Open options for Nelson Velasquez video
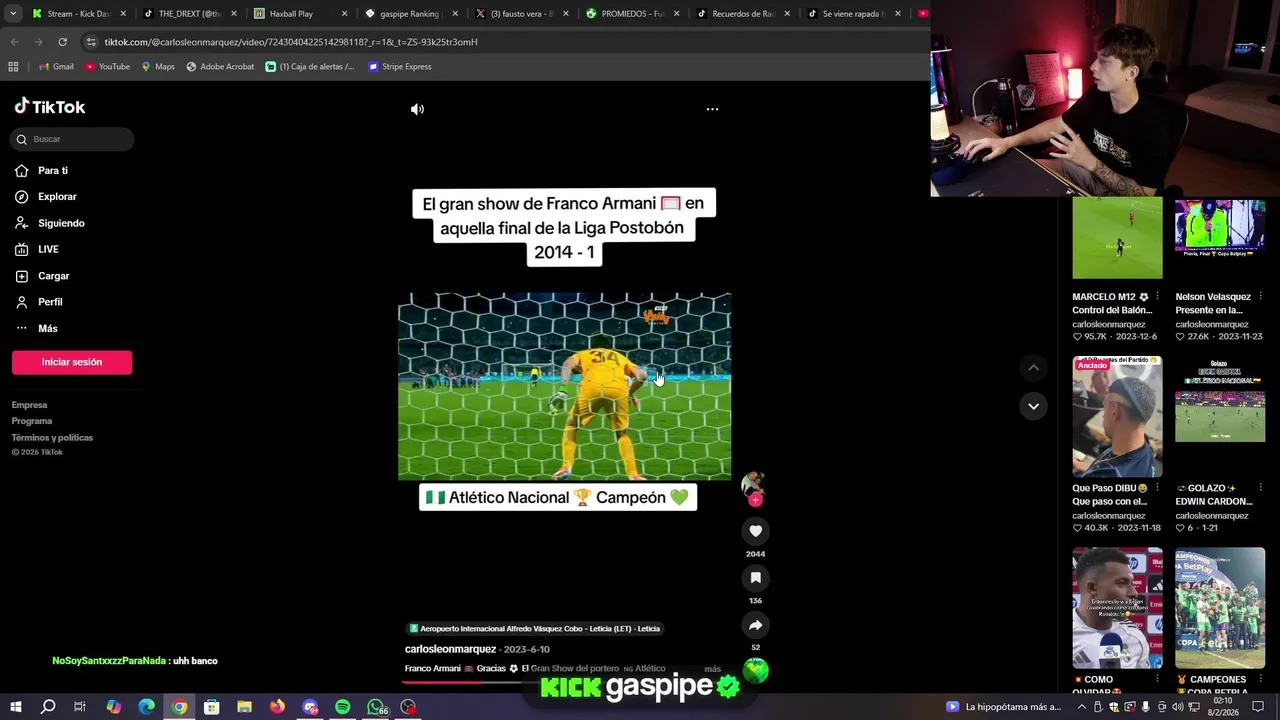This screenshot has height=720, width=1280. click(1260, 297)
